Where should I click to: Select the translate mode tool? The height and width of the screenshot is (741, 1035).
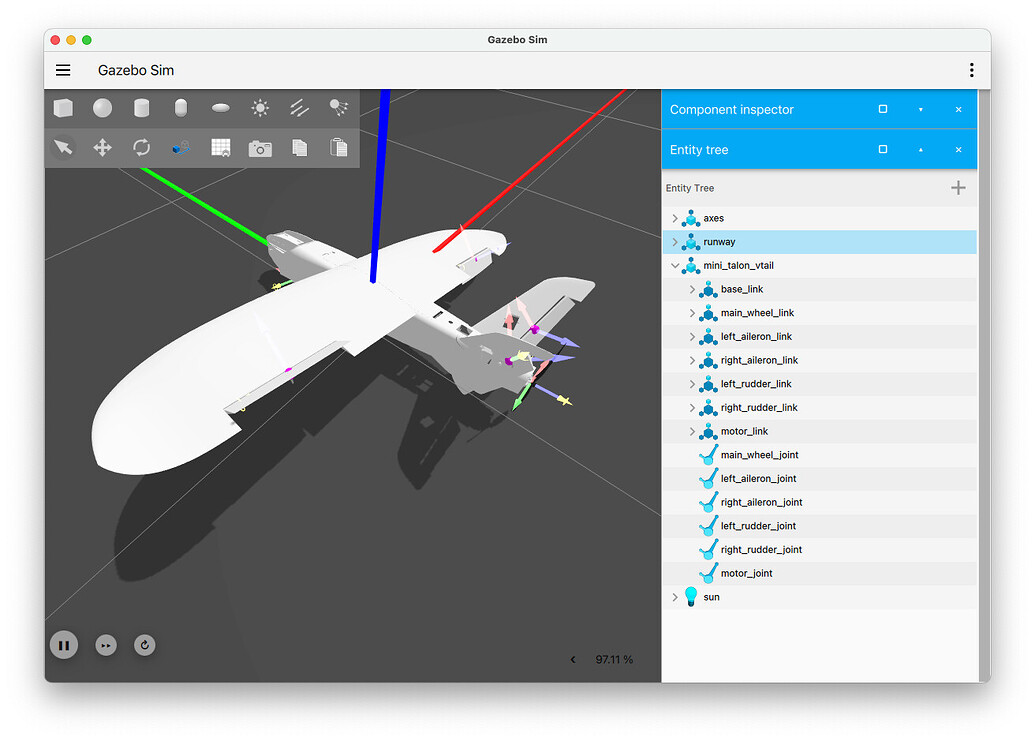pos(102,148)
